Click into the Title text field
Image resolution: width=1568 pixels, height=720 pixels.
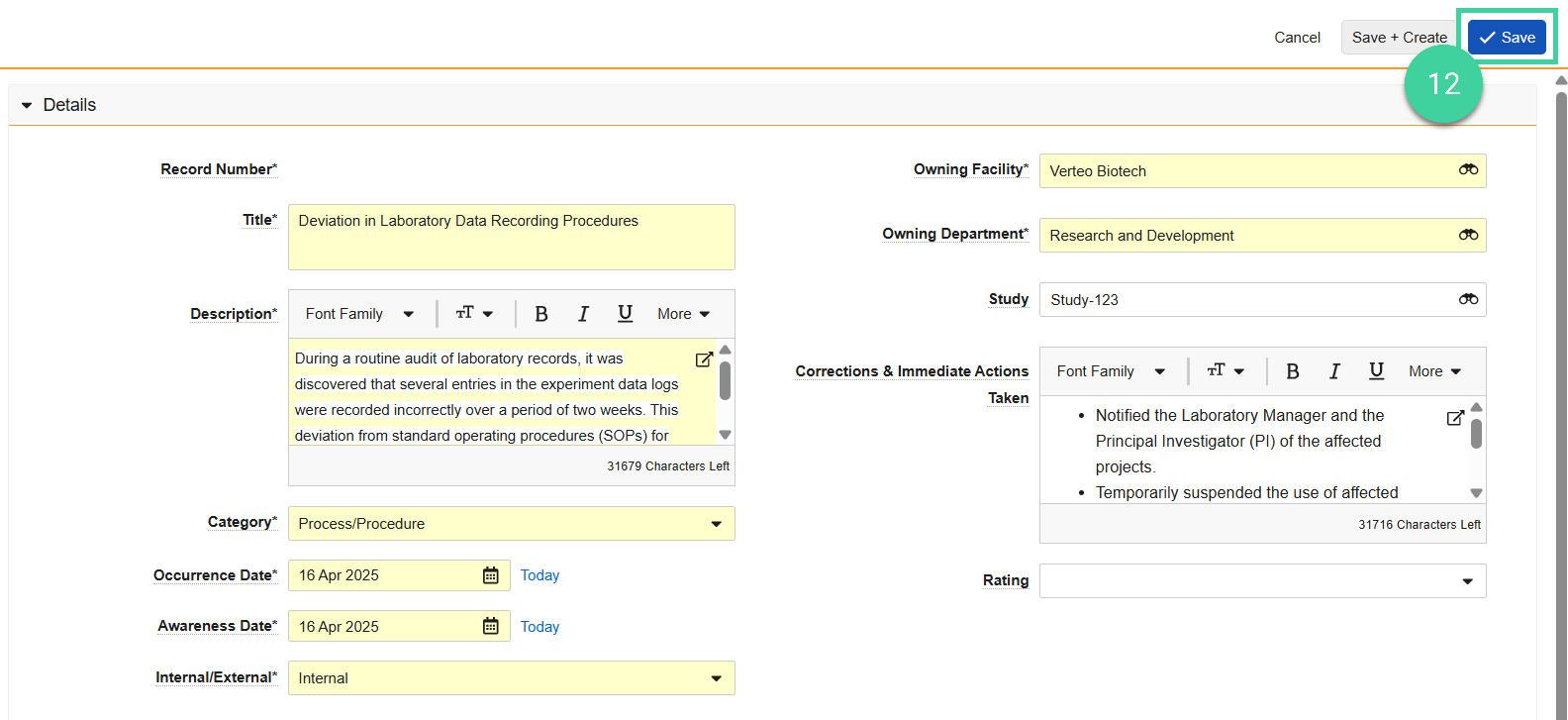[512, 237]
